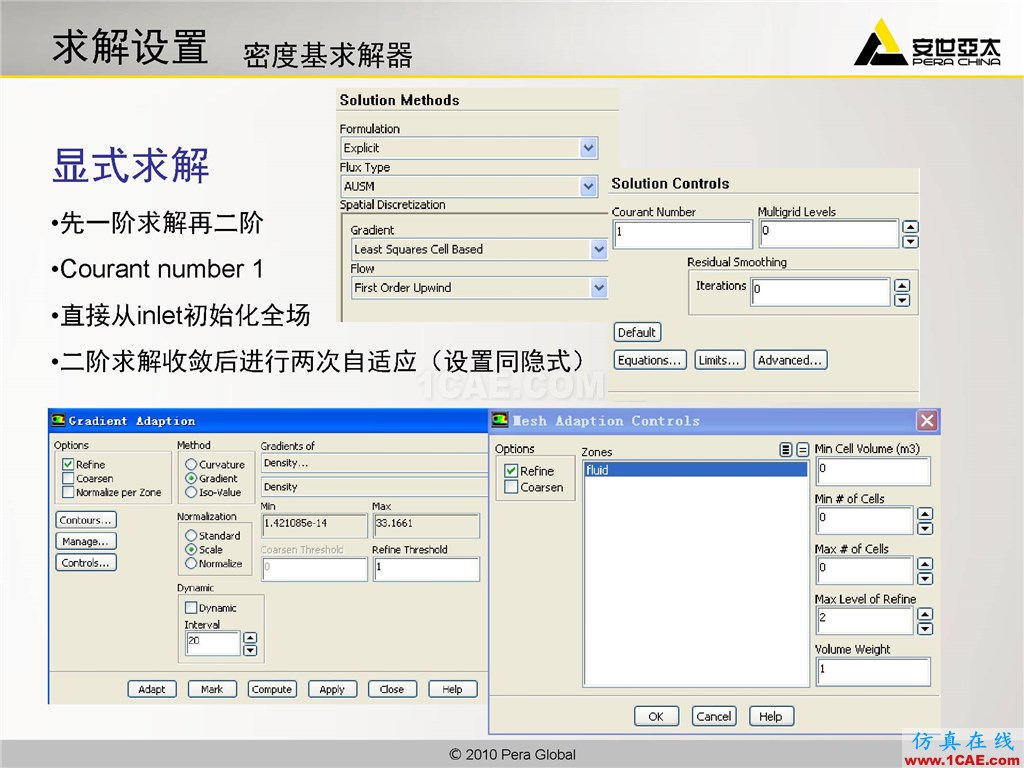Deselect all zones icon above Zones list

coord(803,450)
